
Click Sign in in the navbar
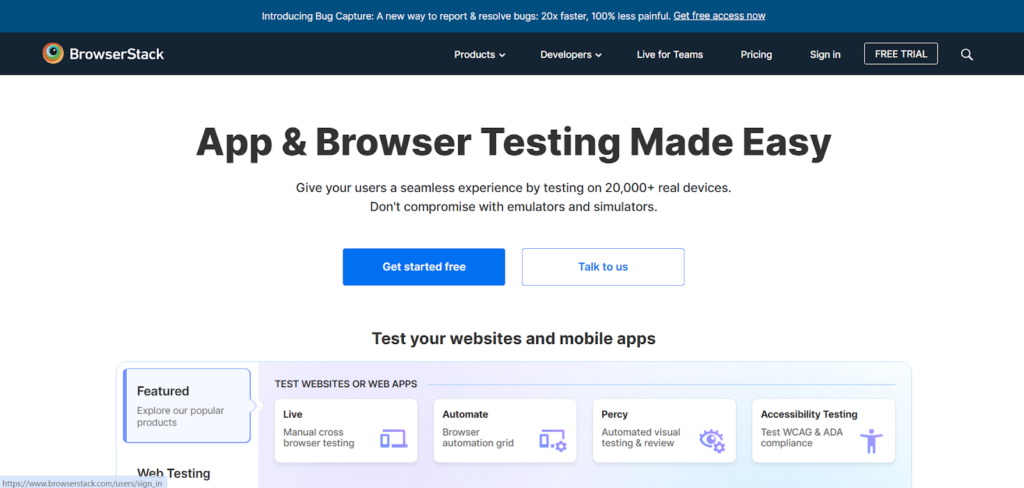pyautogui.click(x=825, y=55)
